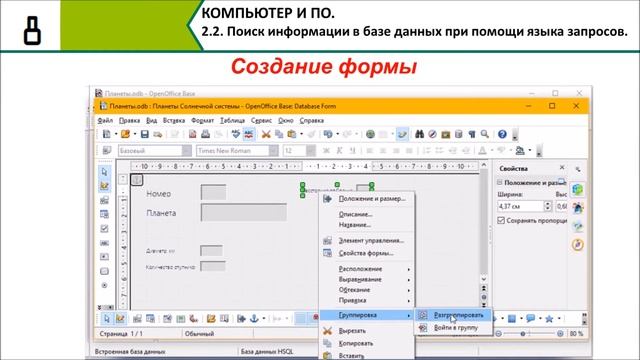Click the Планета text field on the form
This screenshot has height=360, width=640.
(x=244, y=213)
